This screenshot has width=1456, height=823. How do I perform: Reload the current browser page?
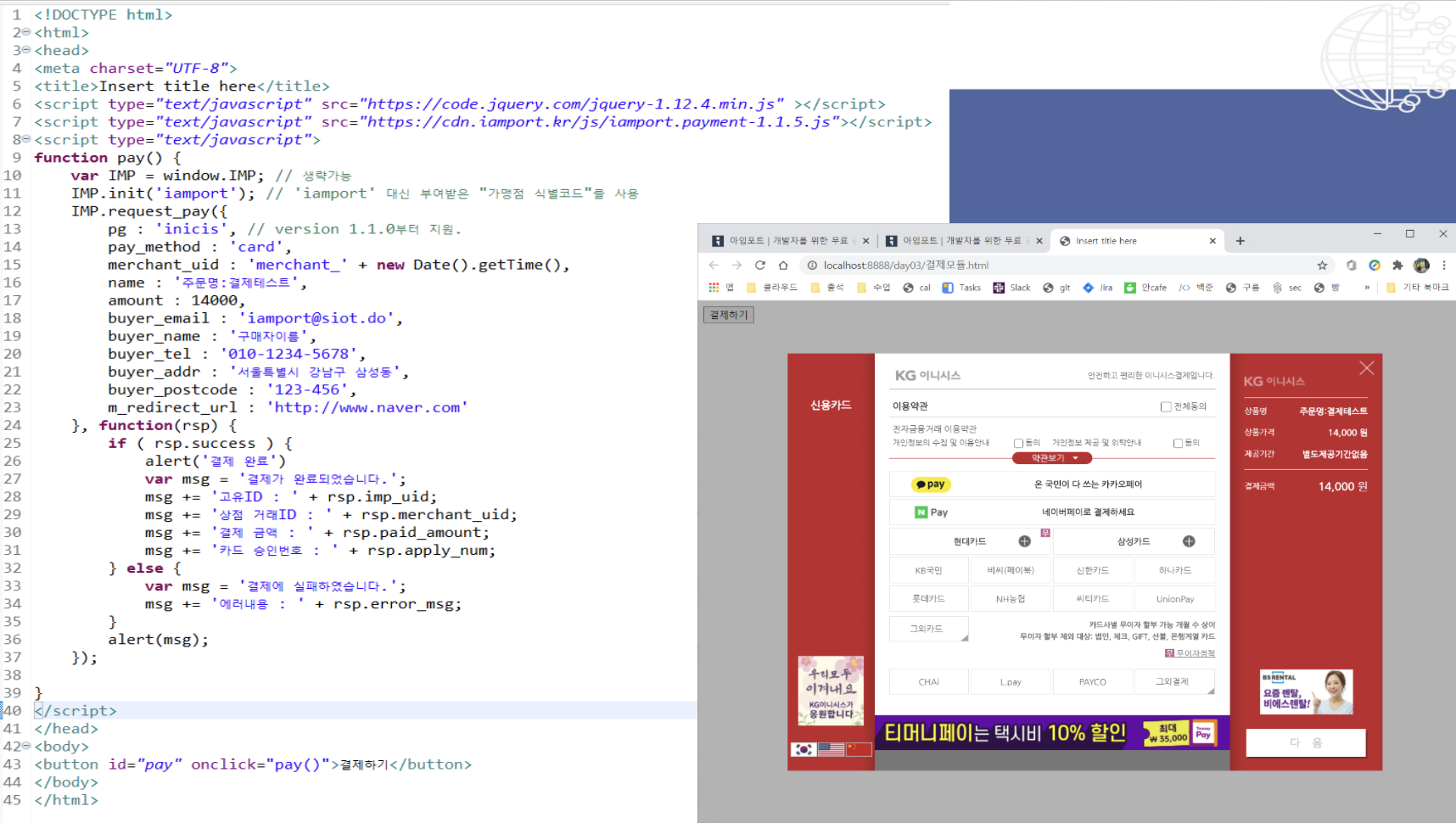click(x=760, y=265)
